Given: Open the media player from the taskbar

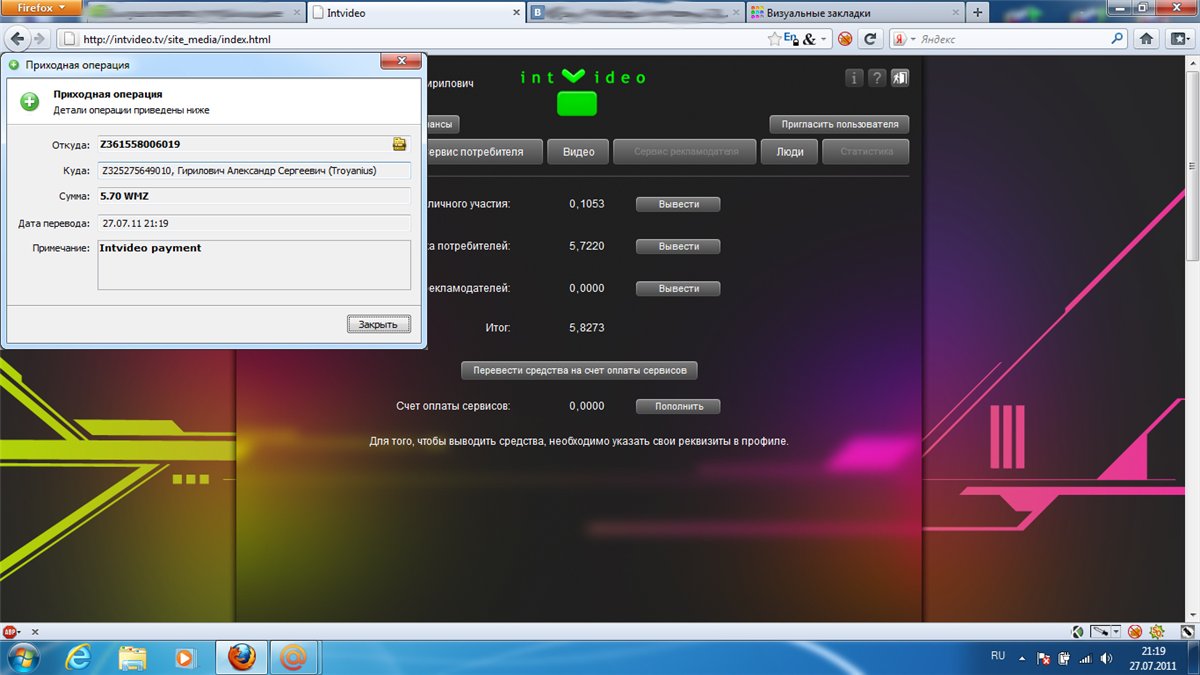Looking at the screenshot, I should pyautogui.click(x=185, y=657).
